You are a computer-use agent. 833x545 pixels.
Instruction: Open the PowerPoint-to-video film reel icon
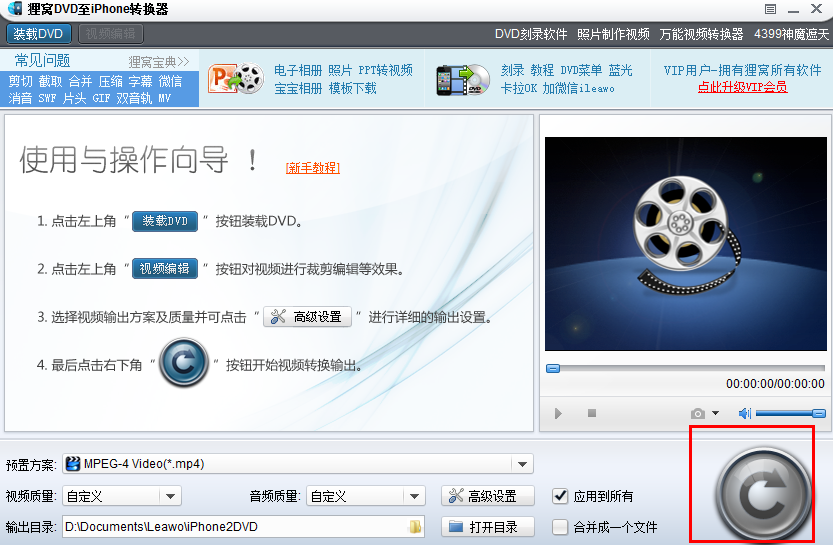(x=236, y=79)
